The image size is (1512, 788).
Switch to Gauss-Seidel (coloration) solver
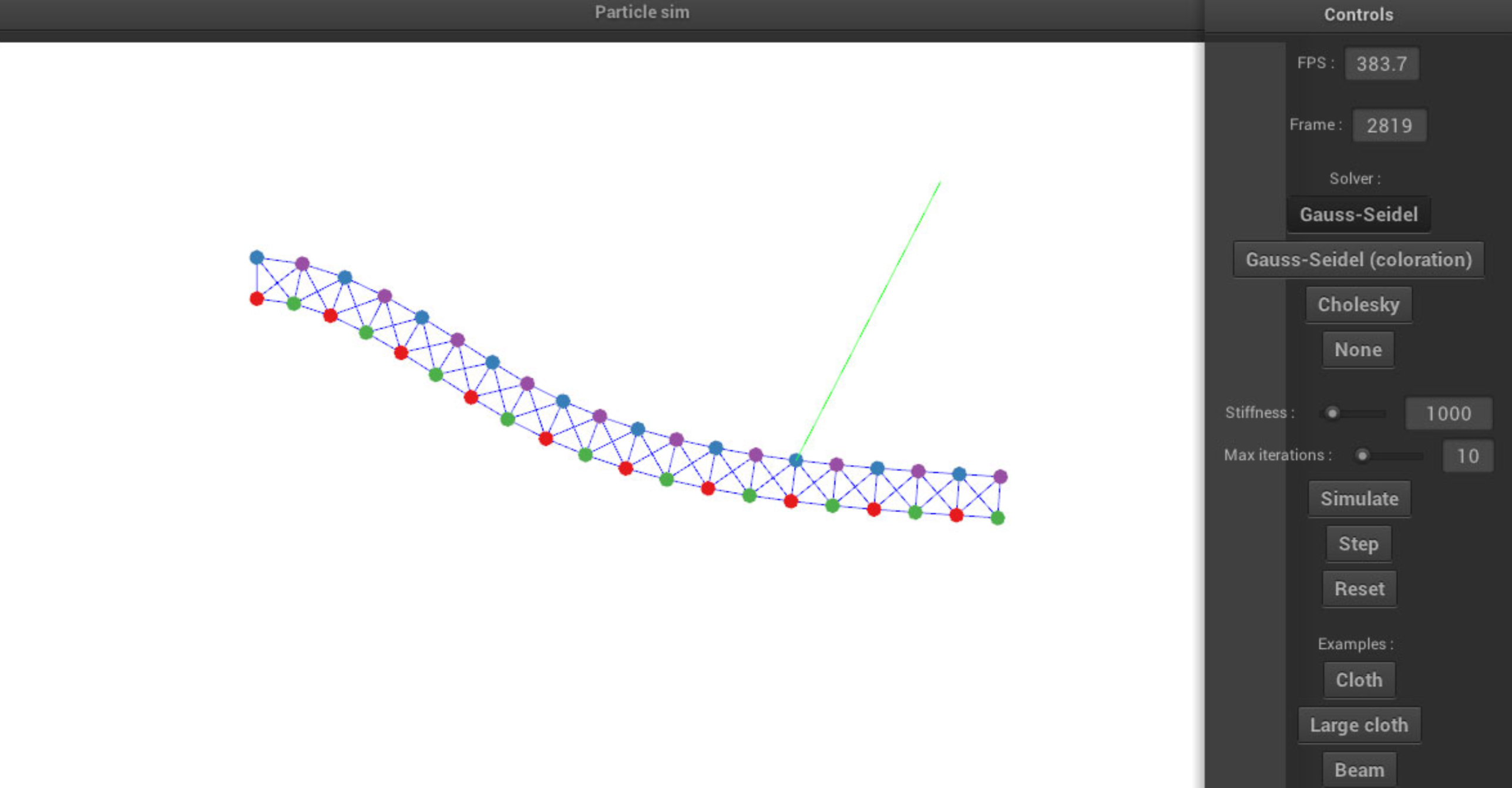click(x=1359, y=259)
